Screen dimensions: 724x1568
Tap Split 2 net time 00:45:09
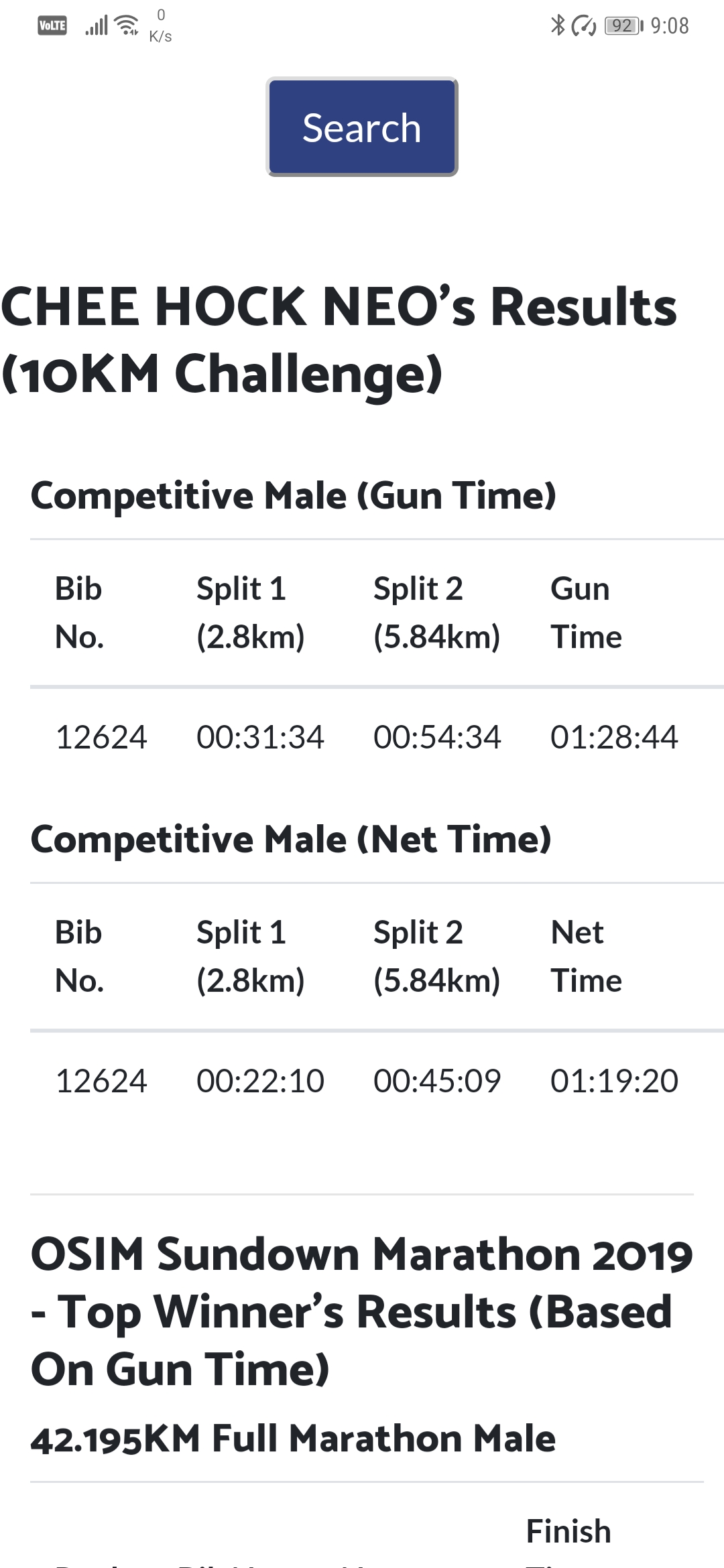tap(437, 1081)
